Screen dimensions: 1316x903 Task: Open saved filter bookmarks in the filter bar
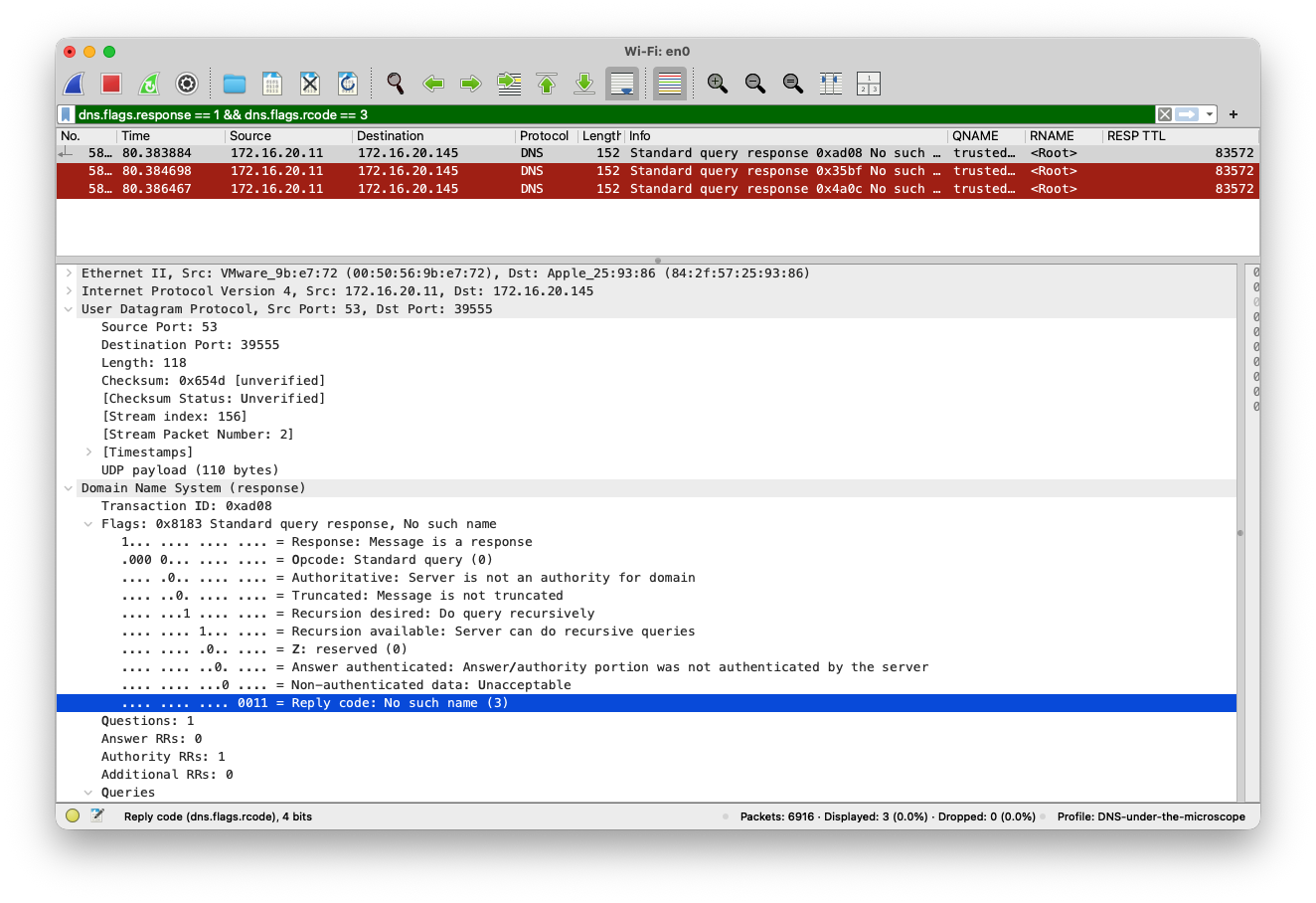click(67, 114)
